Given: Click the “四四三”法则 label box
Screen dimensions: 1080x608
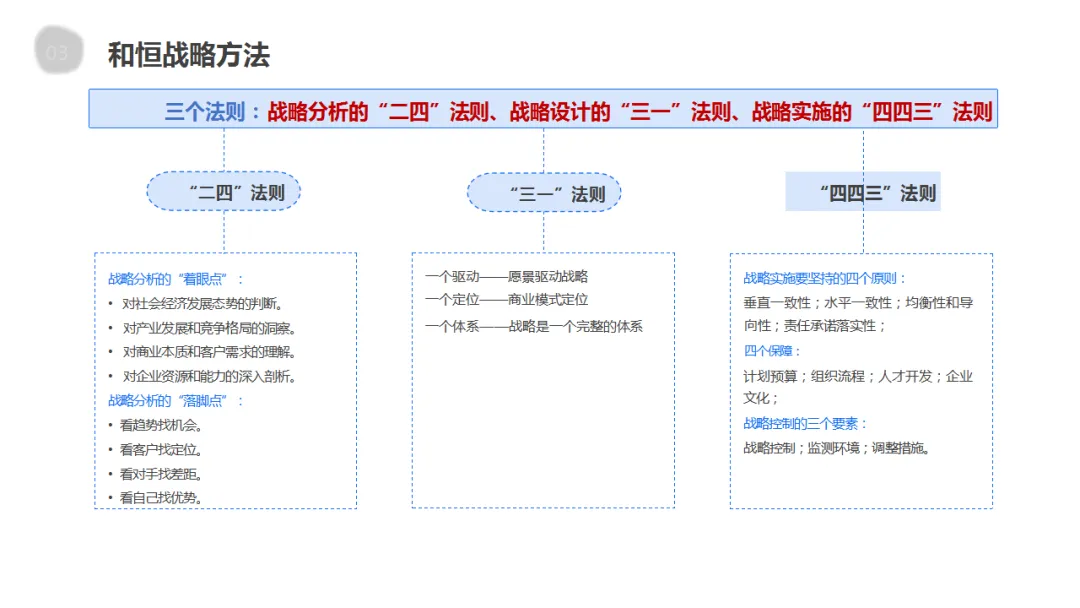Looking at the screenshot, I should tap(863, 191).
